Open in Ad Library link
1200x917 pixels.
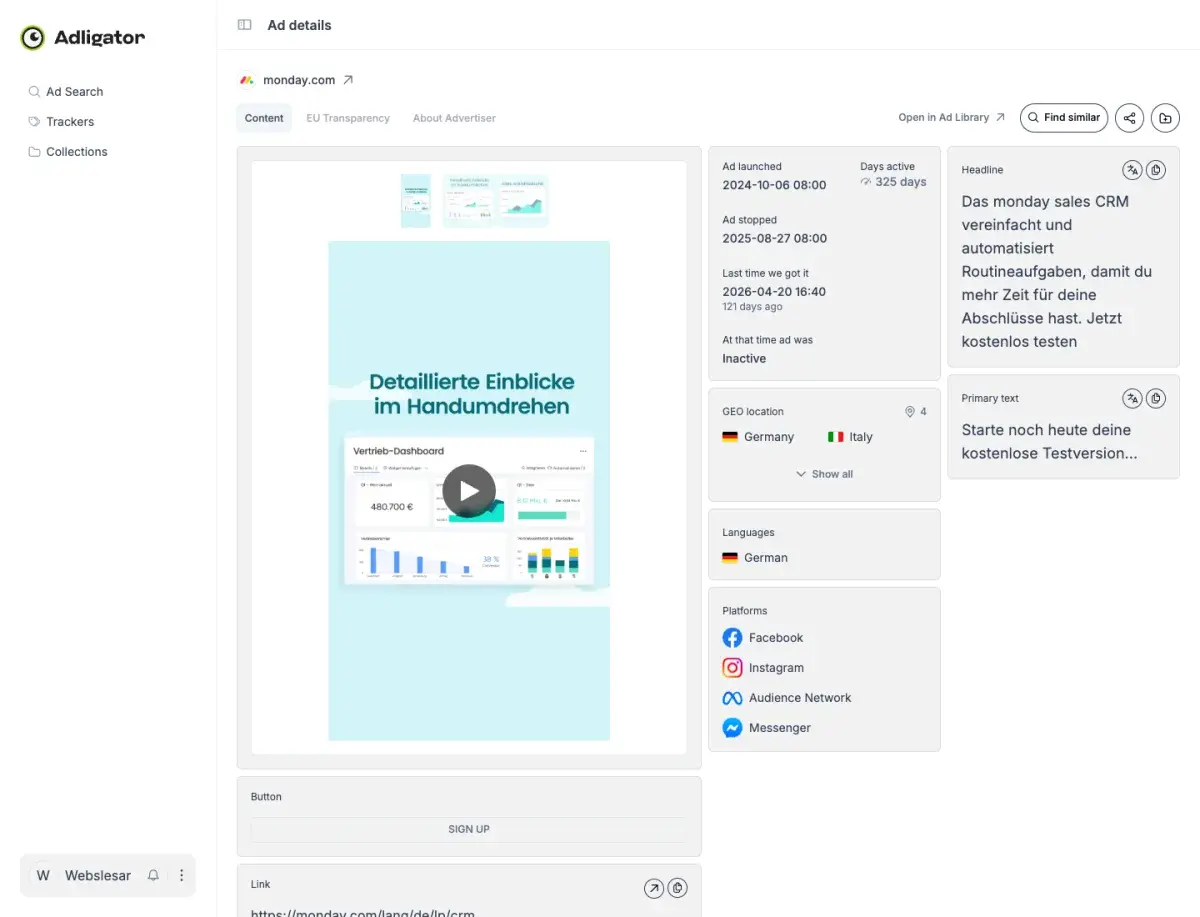(951, 117)
